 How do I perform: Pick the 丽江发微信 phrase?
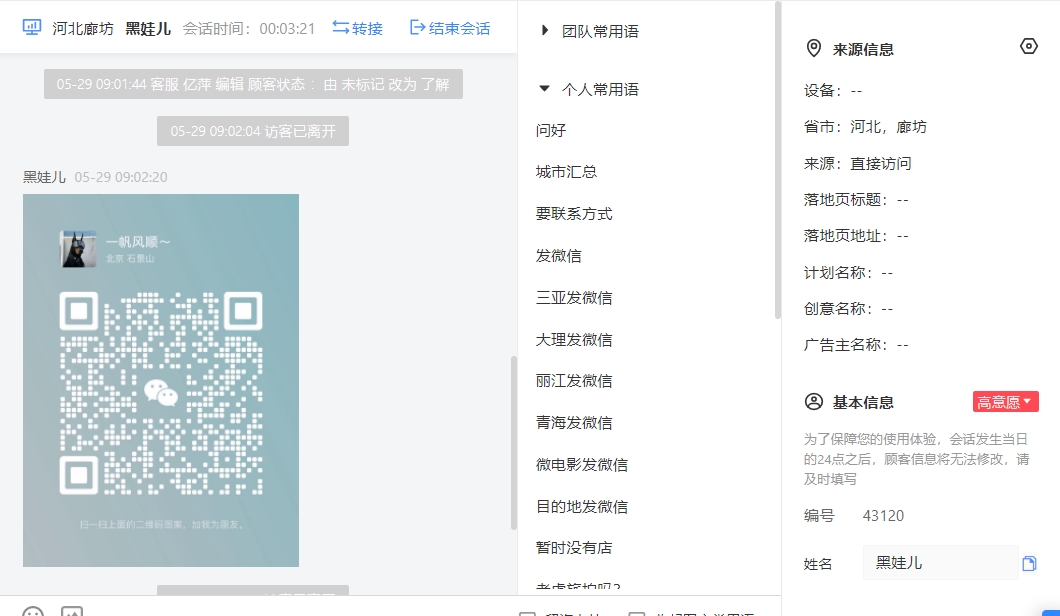[x=574, y=381]
